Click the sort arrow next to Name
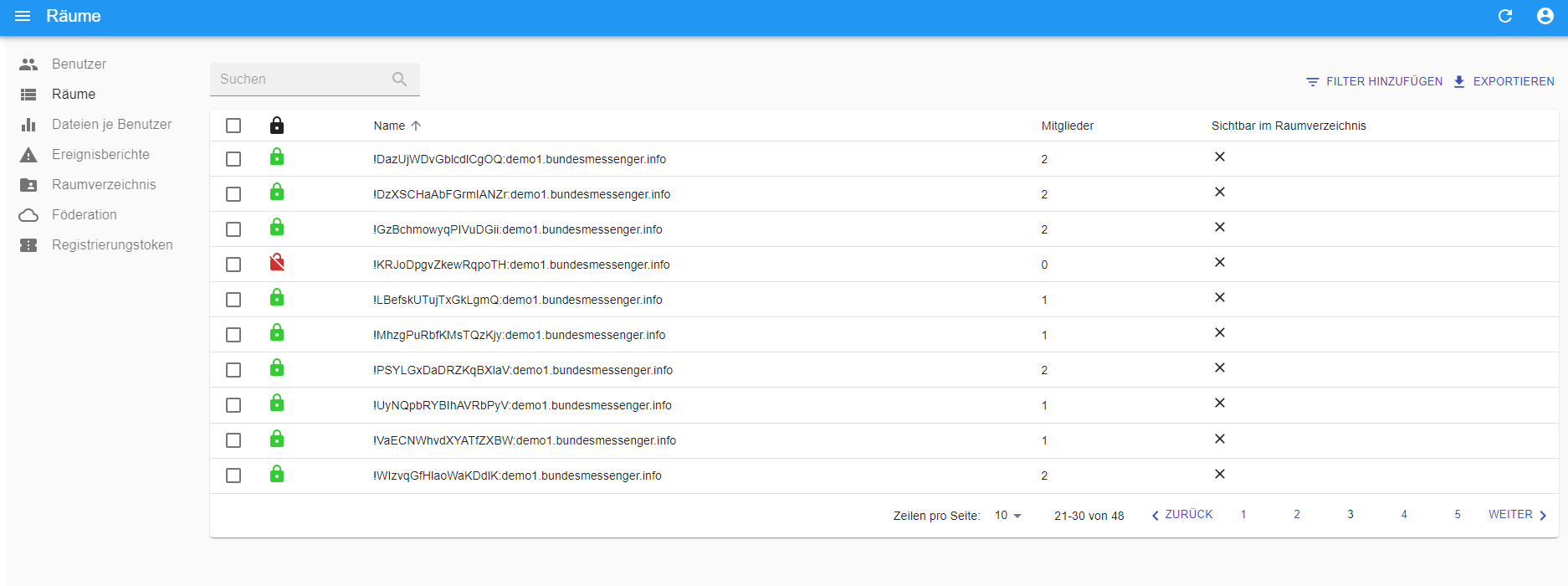Screen dimensions: 1568x586 (416, 126)
